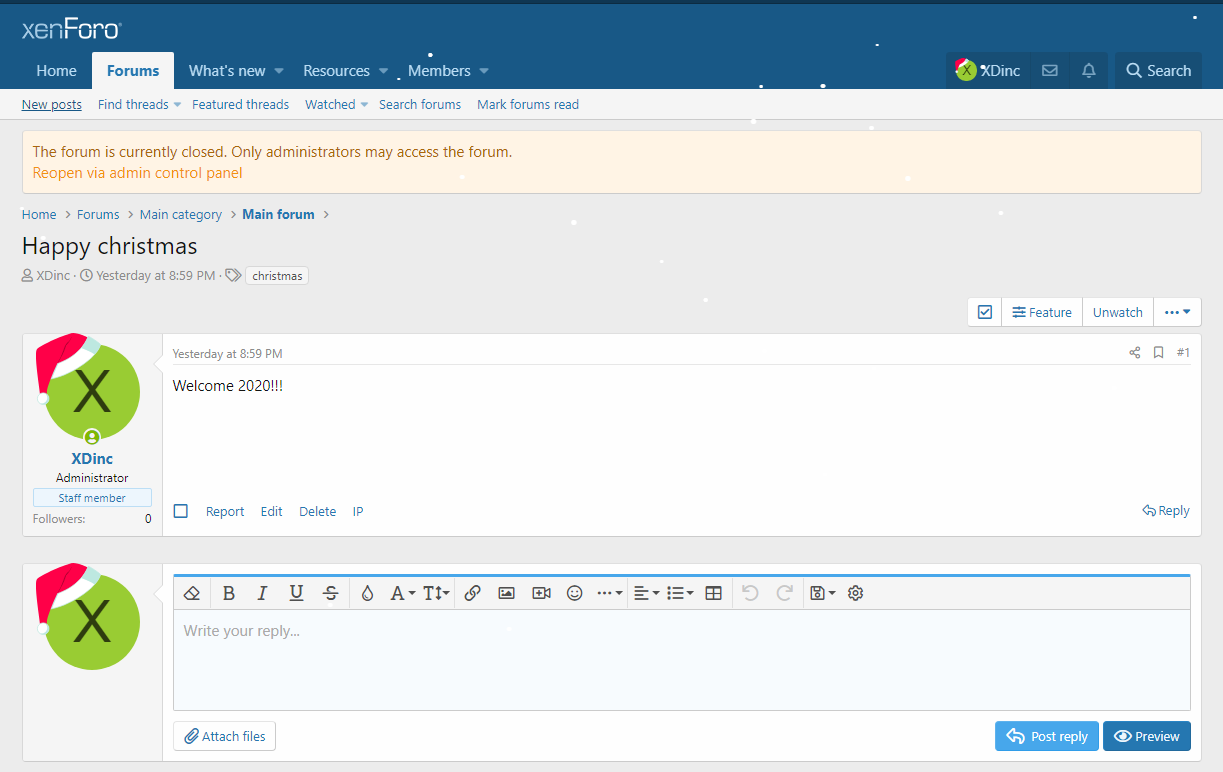1223x772 pixels.
Task: Share the post via share icon
Action: click(1135, 353)
